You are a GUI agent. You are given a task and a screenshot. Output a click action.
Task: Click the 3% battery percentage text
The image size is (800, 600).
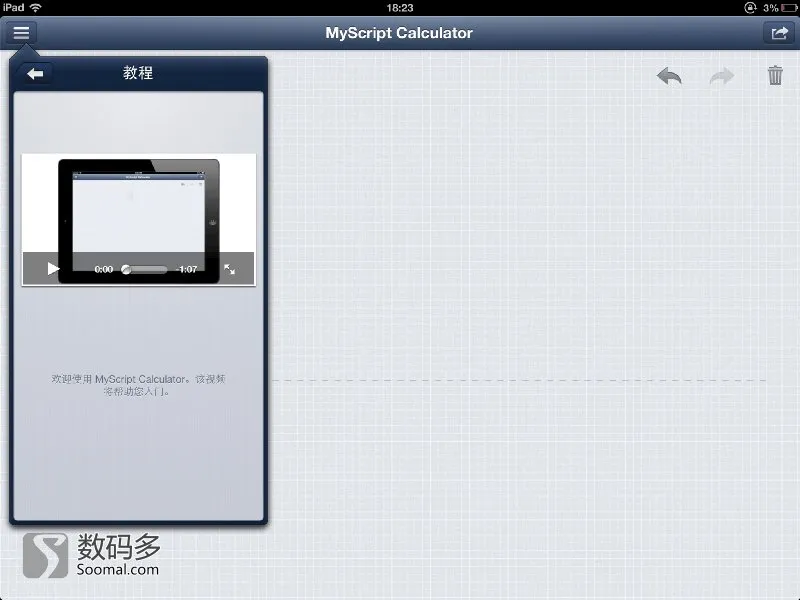pos(770,8)
